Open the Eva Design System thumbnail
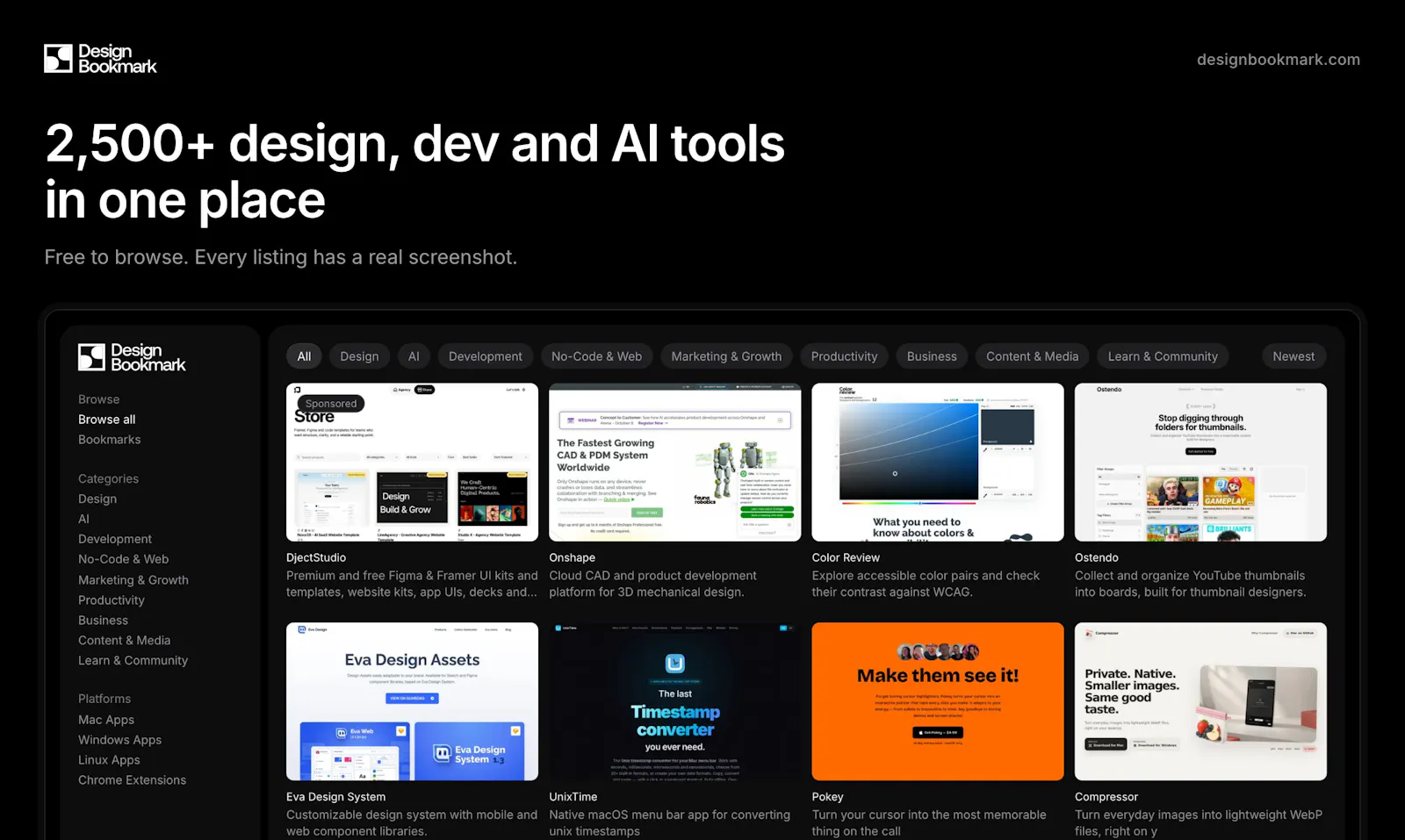The image size is (1405, 840). point(412,701)
